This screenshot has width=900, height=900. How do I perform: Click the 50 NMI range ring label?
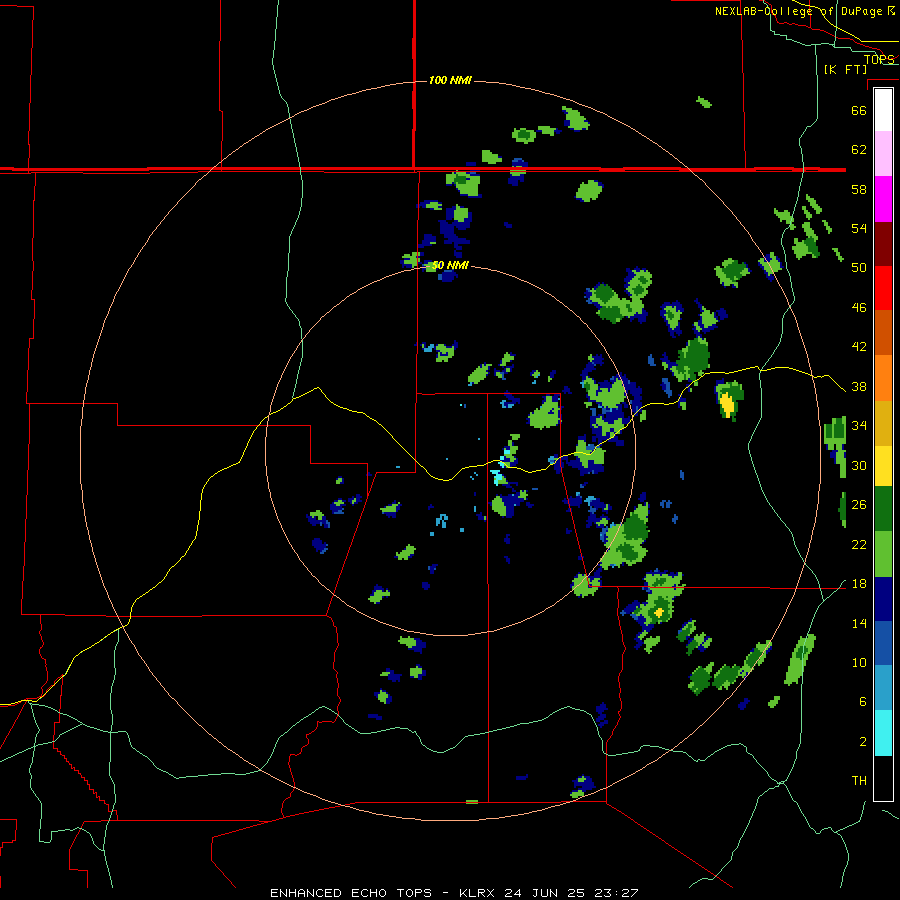coord(450,265)
